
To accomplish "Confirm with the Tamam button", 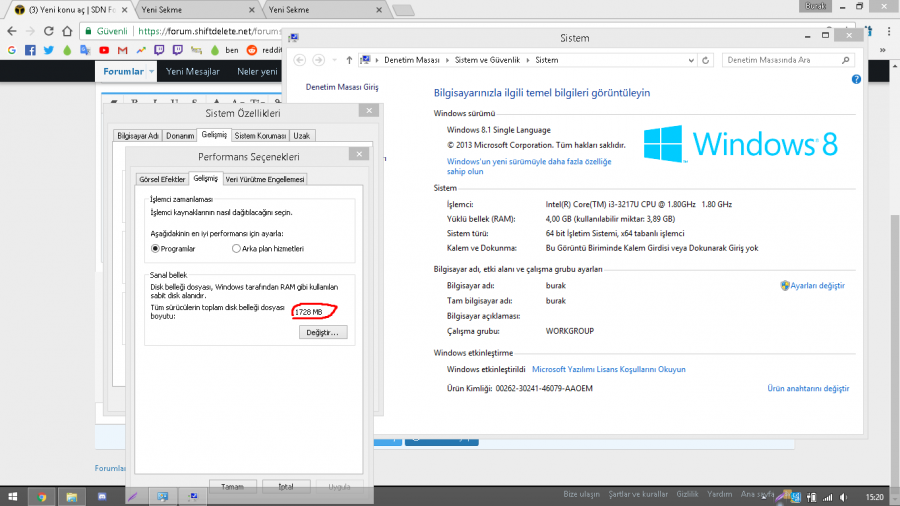I will pos(232,486).
